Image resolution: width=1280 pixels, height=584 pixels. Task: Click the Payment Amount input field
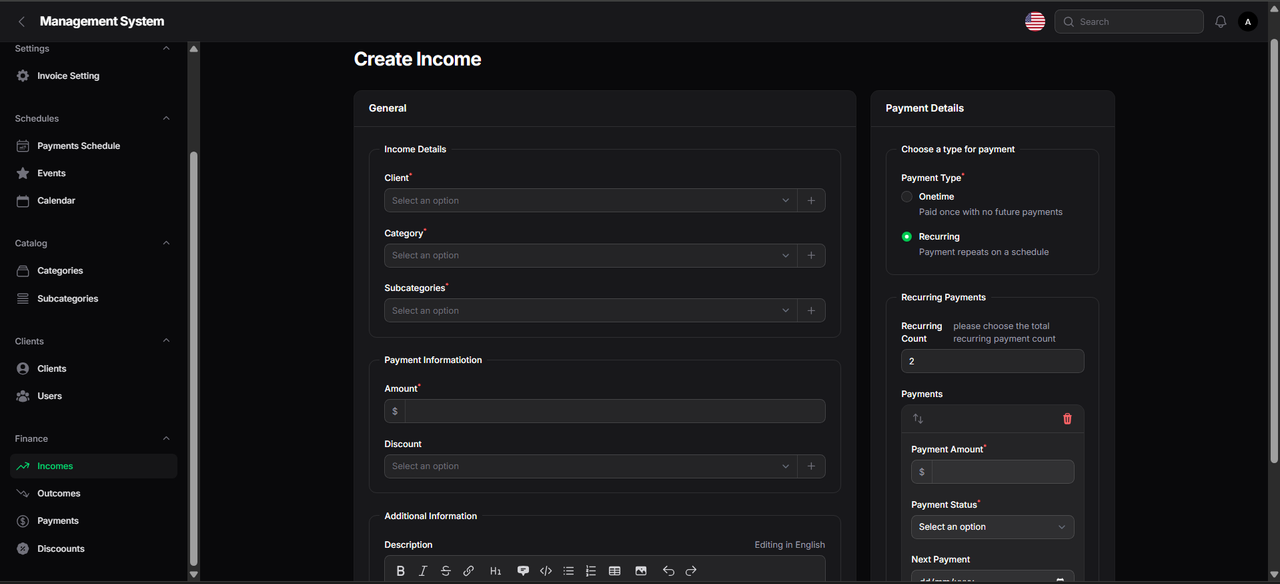click(x=1003, y=472)
